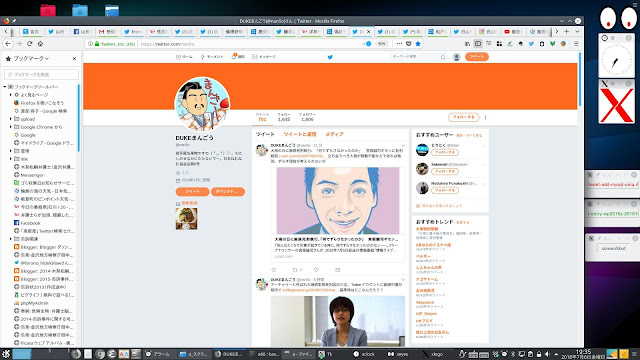Open the food photo thumbnail on profile
Screen dimensions: 640x360
(187, 219)
